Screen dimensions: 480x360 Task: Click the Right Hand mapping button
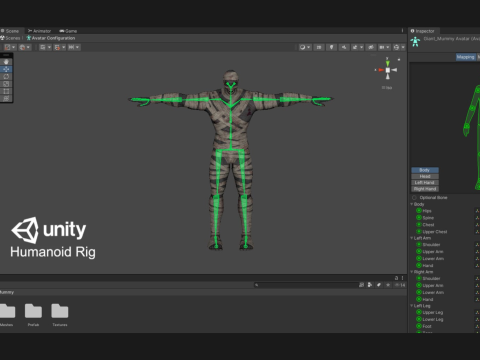[x=425, y=189]
